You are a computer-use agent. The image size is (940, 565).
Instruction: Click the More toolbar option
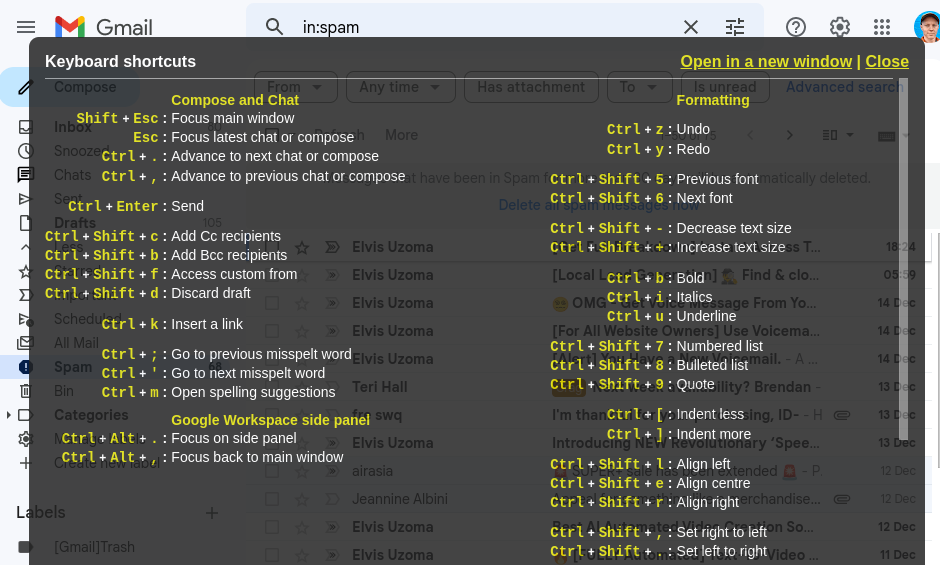coord(401,136)
